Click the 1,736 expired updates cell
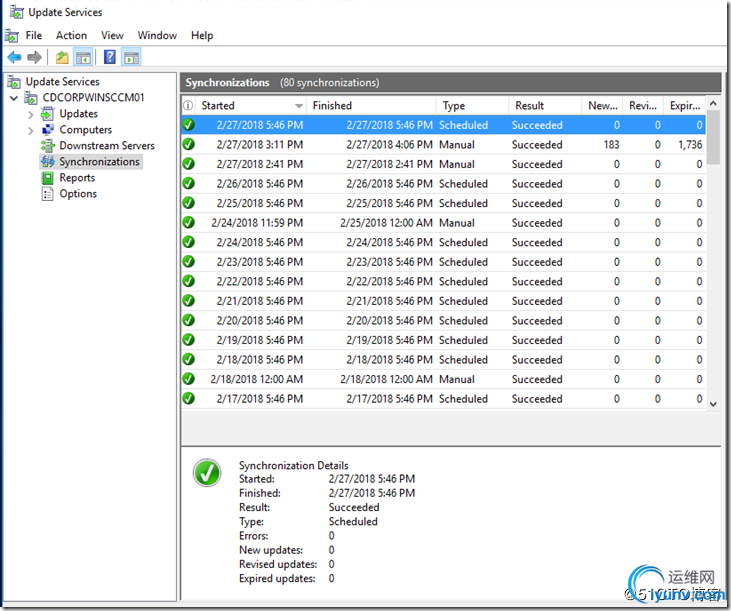 690,144
